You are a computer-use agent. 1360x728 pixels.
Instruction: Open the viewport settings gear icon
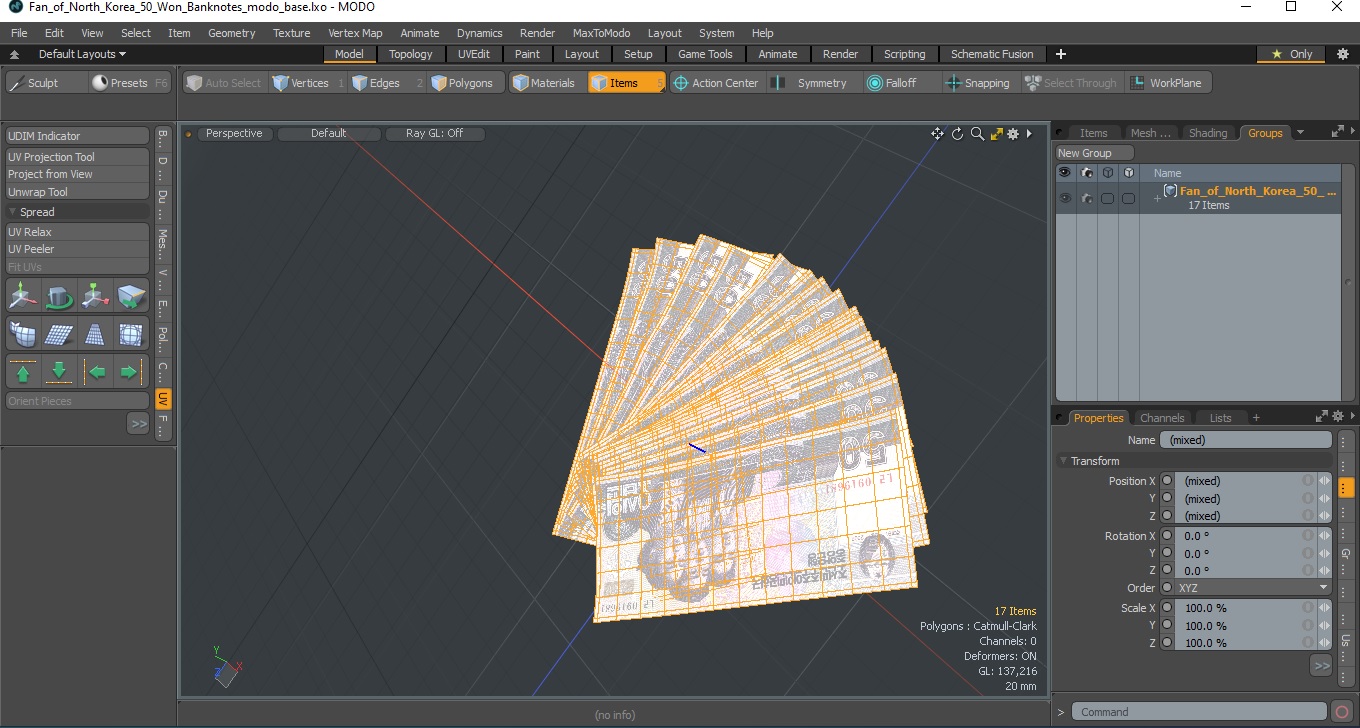(x=1013, y=134)
